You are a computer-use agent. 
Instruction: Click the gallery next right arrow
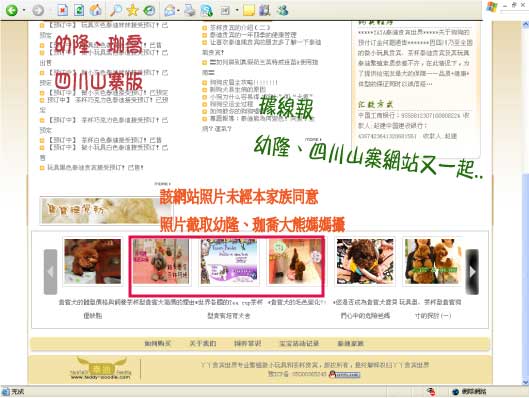472,272
